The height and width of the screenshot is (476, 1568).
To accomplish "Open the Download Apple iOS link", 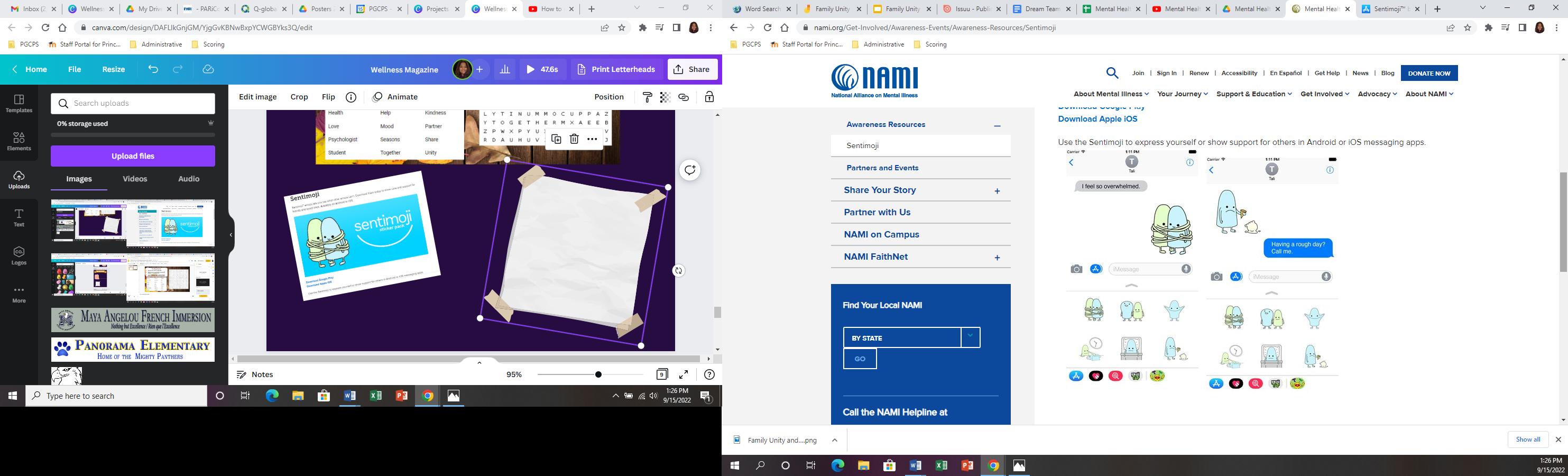I will [1097, 120].
